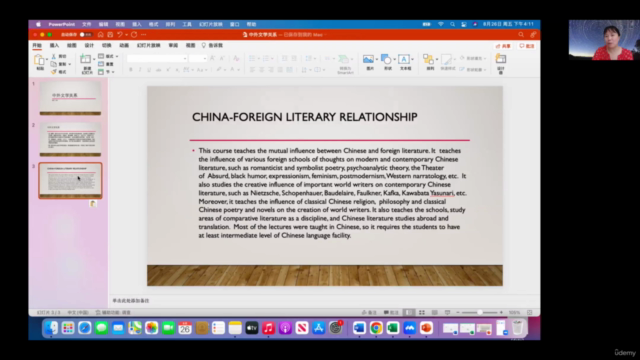This screenshot has width=640, height=360.
Task: Click the Redo circular arrow icon
Action: tap(134, 35)
